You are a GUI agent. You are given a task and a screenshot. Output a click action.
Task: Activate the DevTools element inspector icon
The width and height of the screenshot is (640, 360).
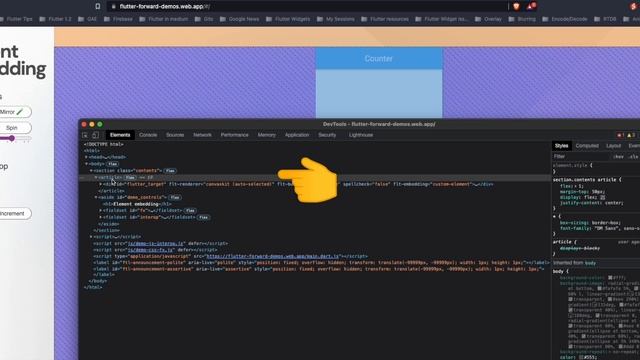pos(85,135)
